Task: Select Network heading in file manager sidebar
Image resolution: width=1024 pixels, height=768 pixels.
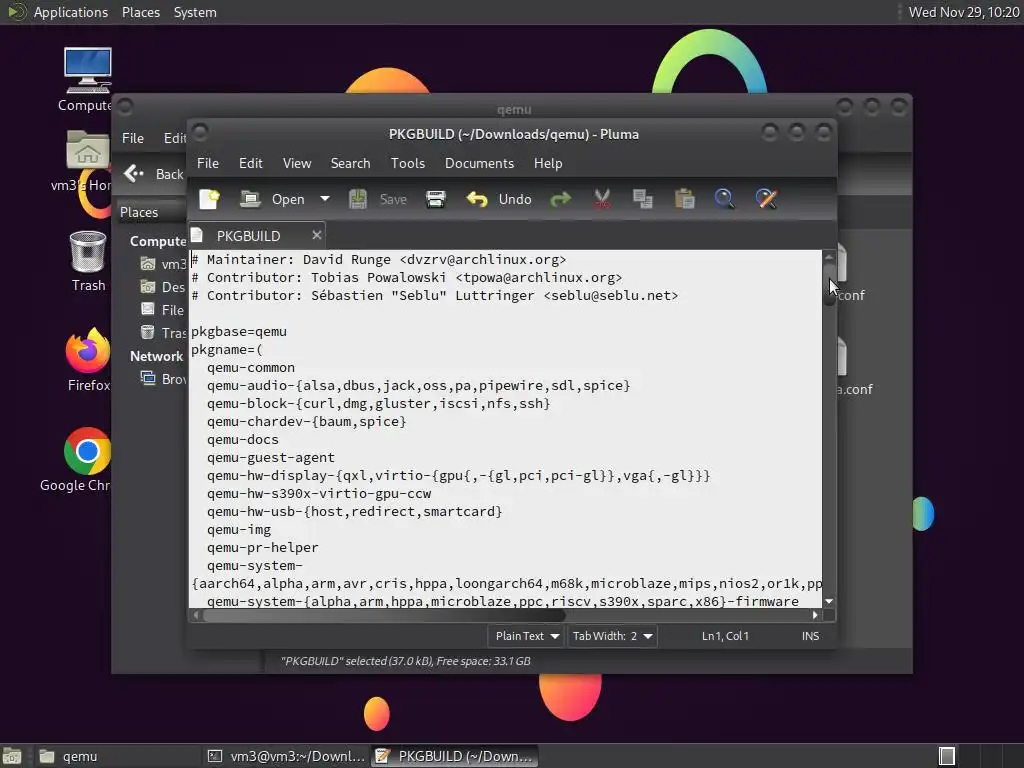Action: pos(156,357)
